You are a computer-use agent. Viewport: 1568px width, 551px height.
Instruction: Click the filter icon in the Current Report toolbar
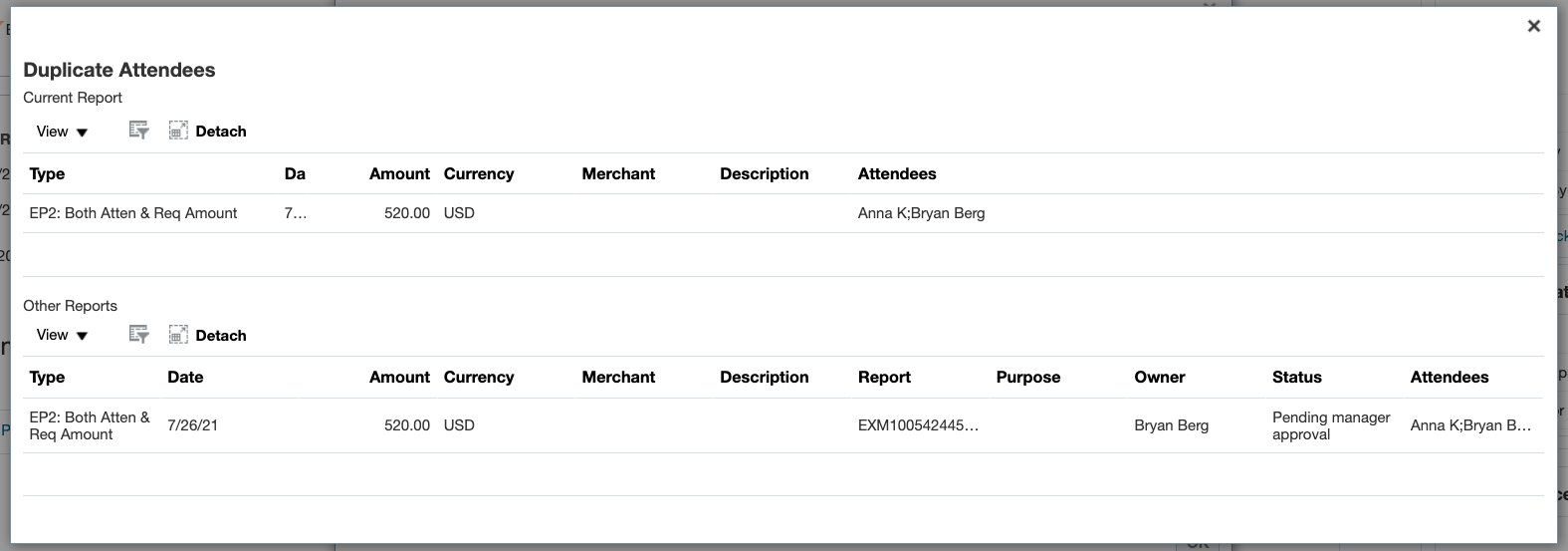coord(139,131)
